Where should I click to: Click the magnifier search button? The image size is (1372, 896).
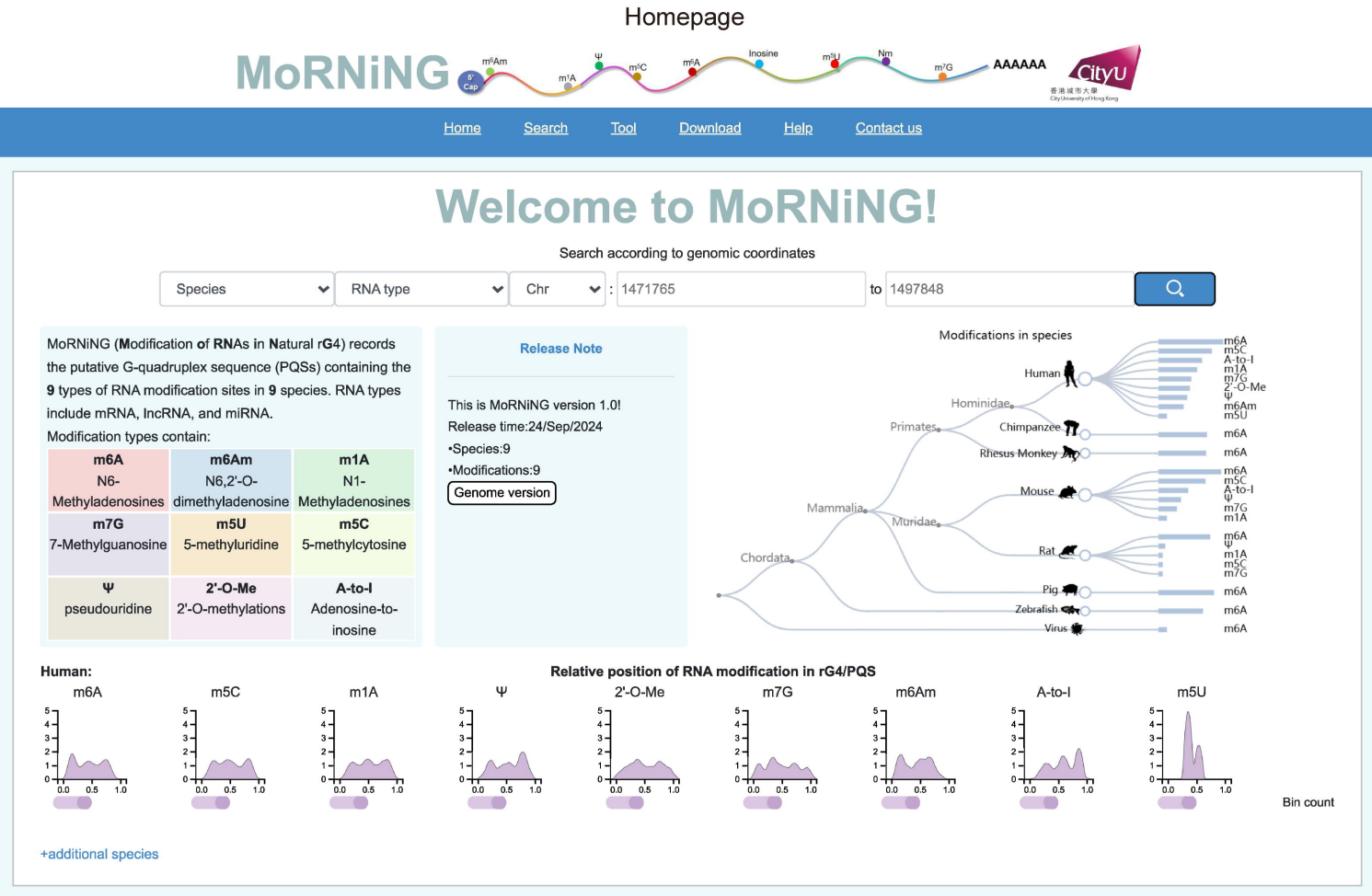pyautogui.click(x=1174, y=288)
